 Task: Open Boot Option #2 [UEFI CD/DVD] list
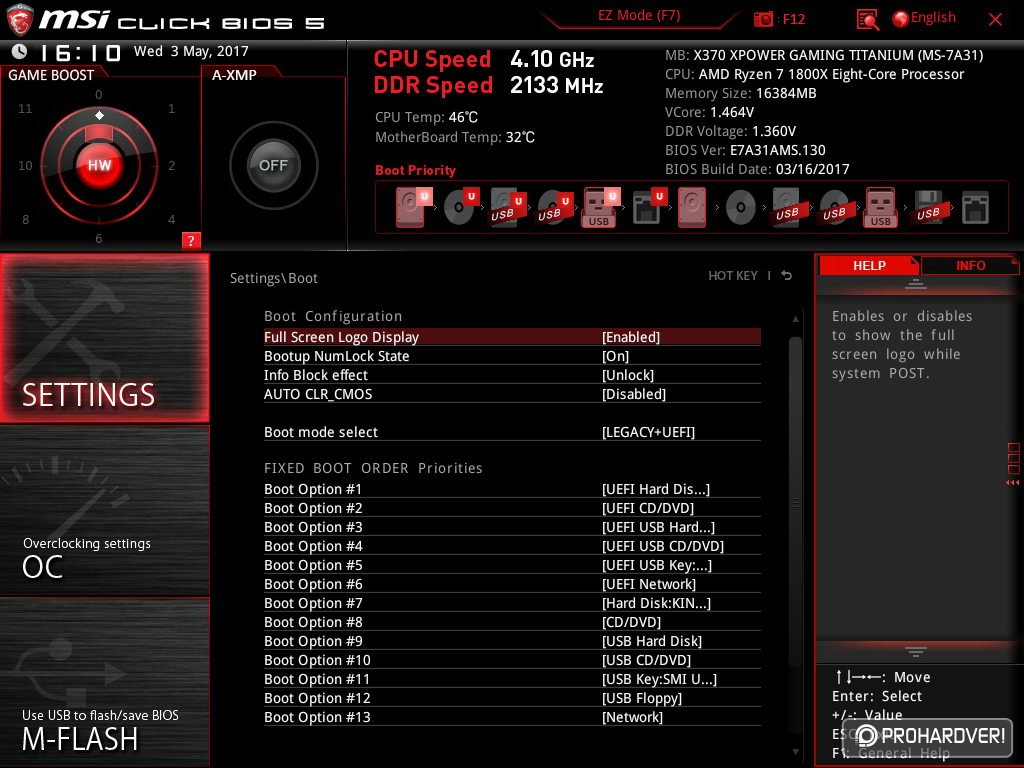pos(512,508)
